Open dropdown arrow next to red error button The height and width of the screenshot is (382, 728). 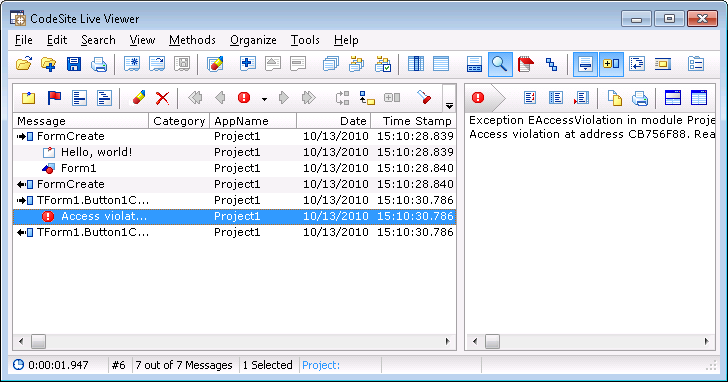pos(264,99)
